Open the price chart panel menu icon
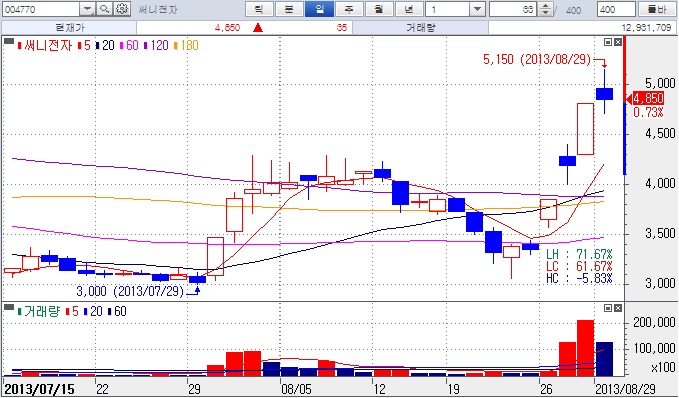This screenshot has height=398, width=679. click(x=8, y=42)
